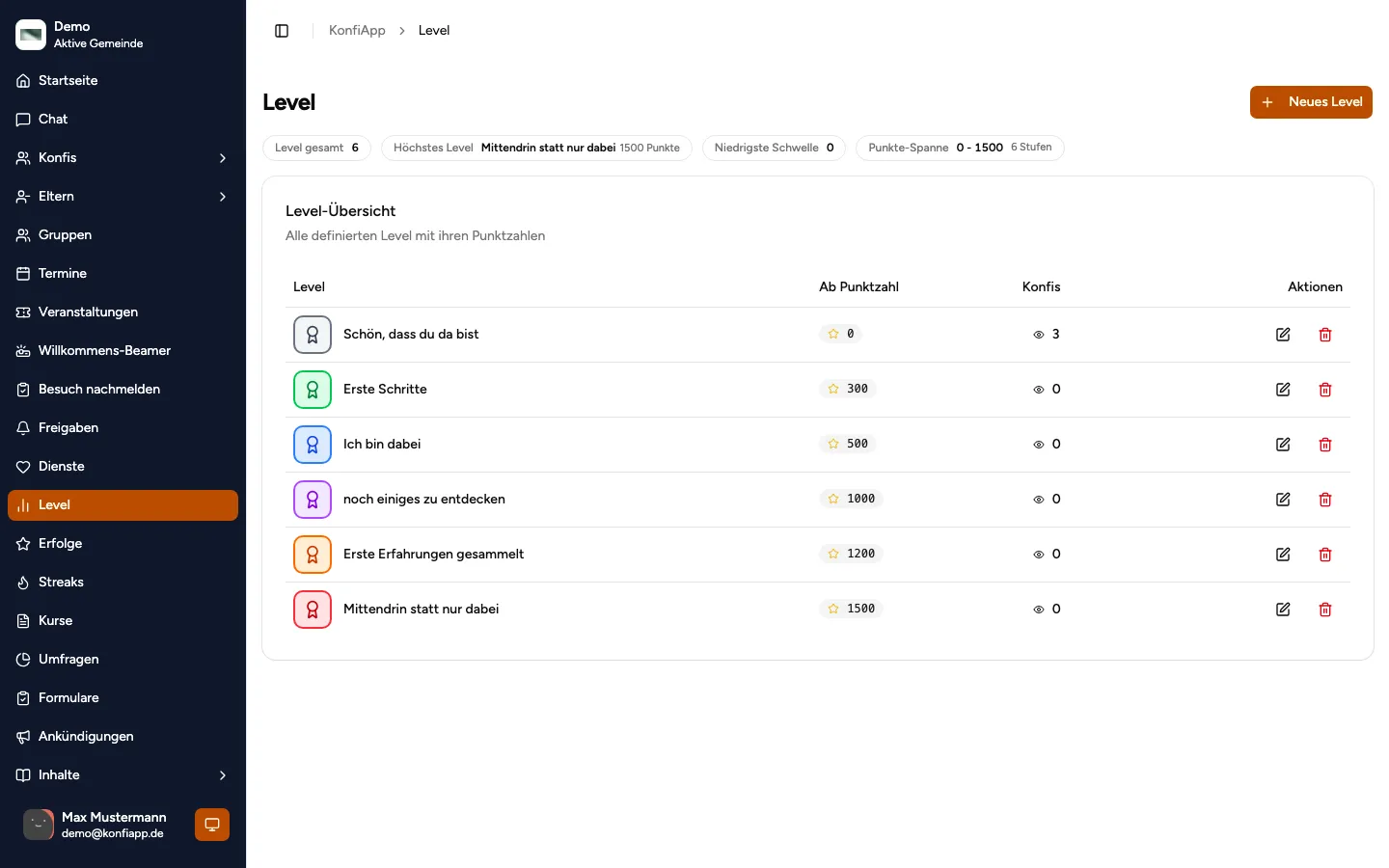Open the Ankündigungen page
Viewport: 1389px width, 868px height.
[x=123, y=737]
